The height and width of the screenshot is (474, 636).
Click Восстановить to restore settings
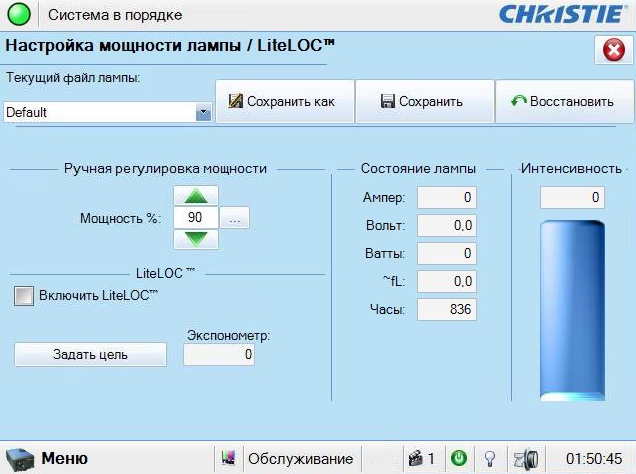coord(563,101)
